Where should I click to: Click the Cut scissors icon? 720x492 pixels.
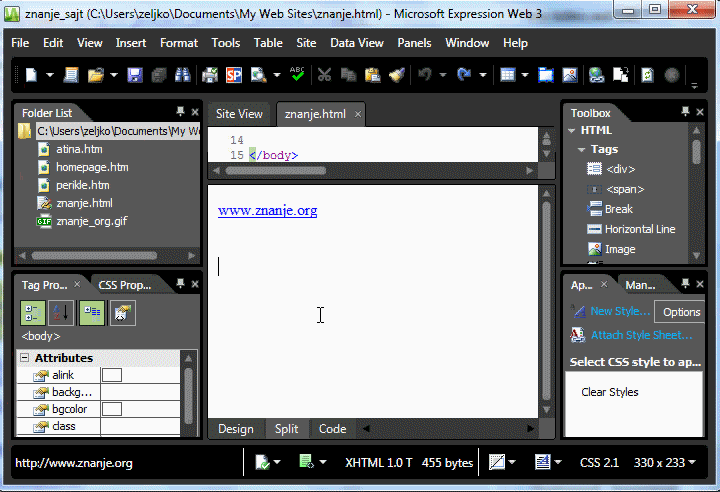click(x=324, y=75)
